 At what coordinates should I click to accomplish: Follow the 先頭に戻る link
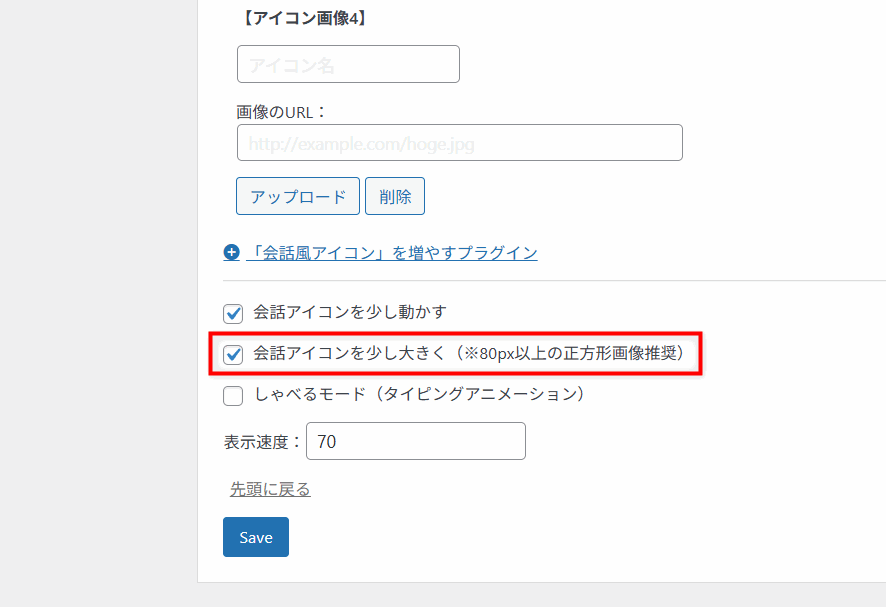[x=270, y=489]
